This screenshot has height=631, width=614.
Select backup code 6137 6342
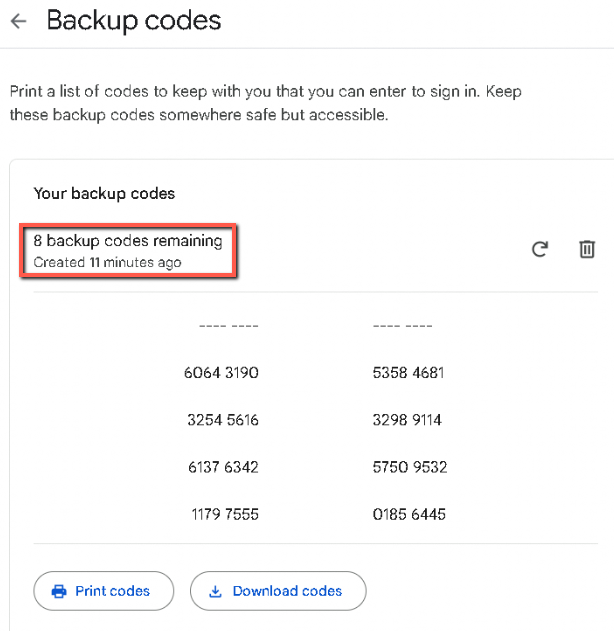pos(222,467)
